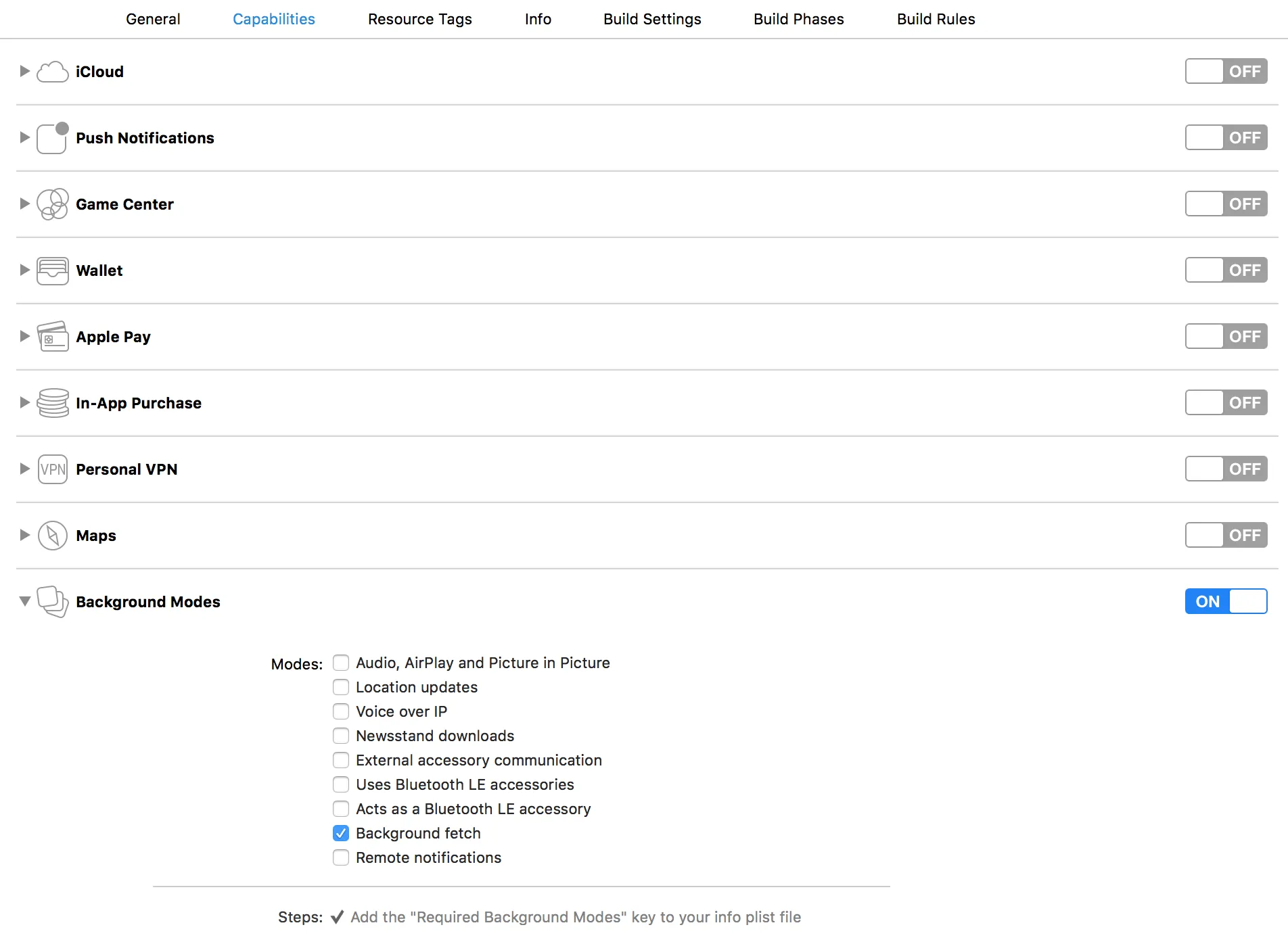Switch to the General tab
This screenshot has height=944, width=1288.
click(x=153, y=19)
